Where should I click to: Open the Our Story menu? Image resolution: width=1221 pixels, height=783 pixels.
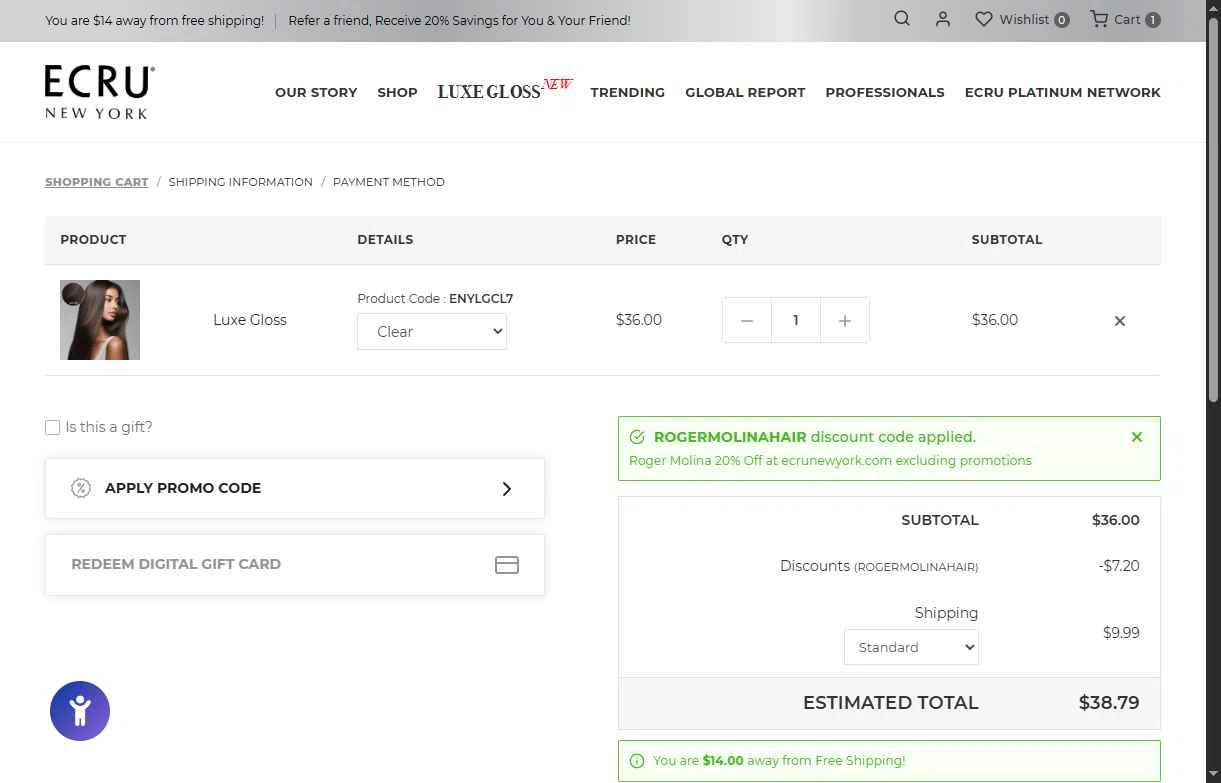click(316, 92)
